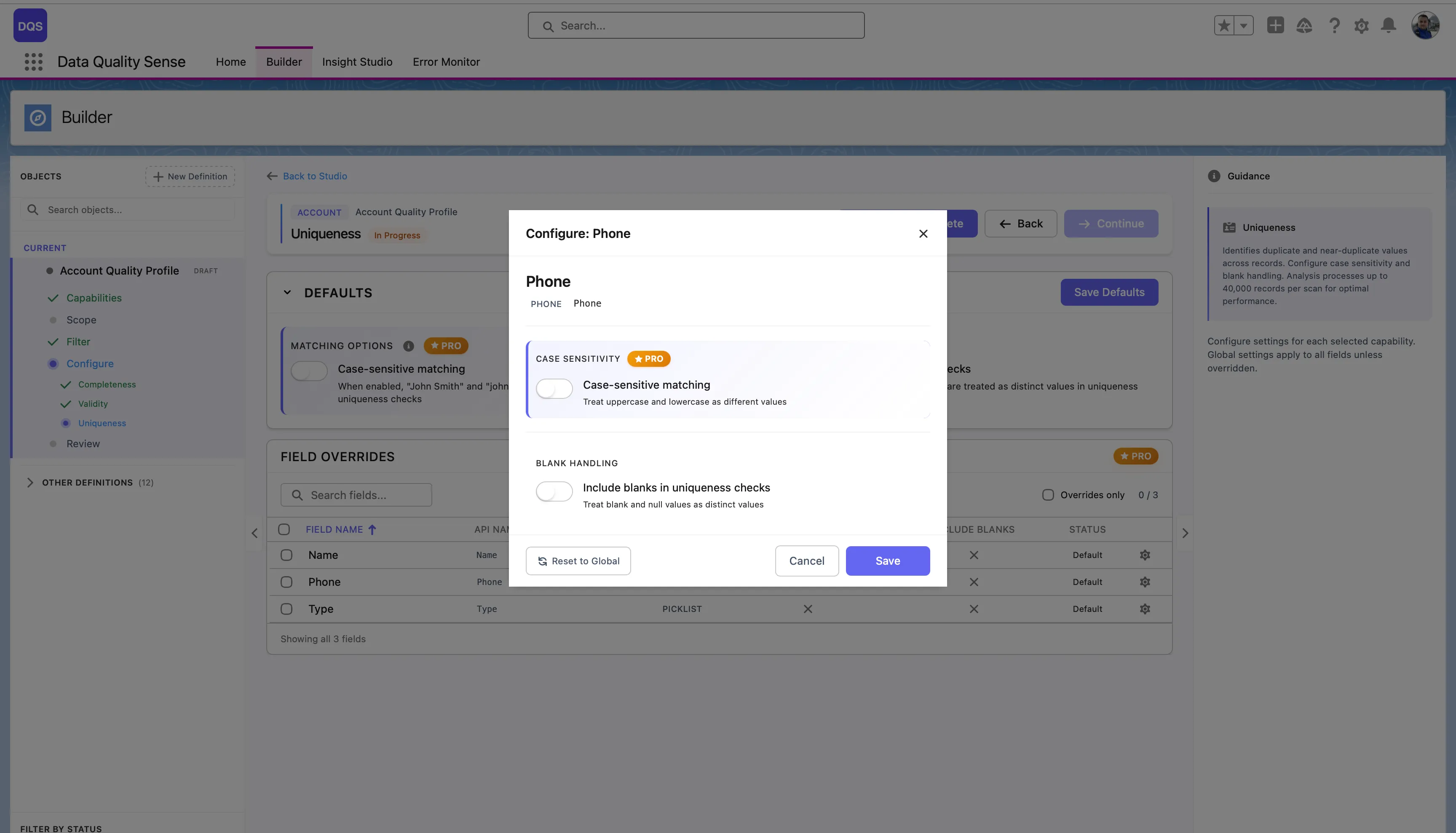
Task: Save the Phone field configuration
Action: [887, 561]
